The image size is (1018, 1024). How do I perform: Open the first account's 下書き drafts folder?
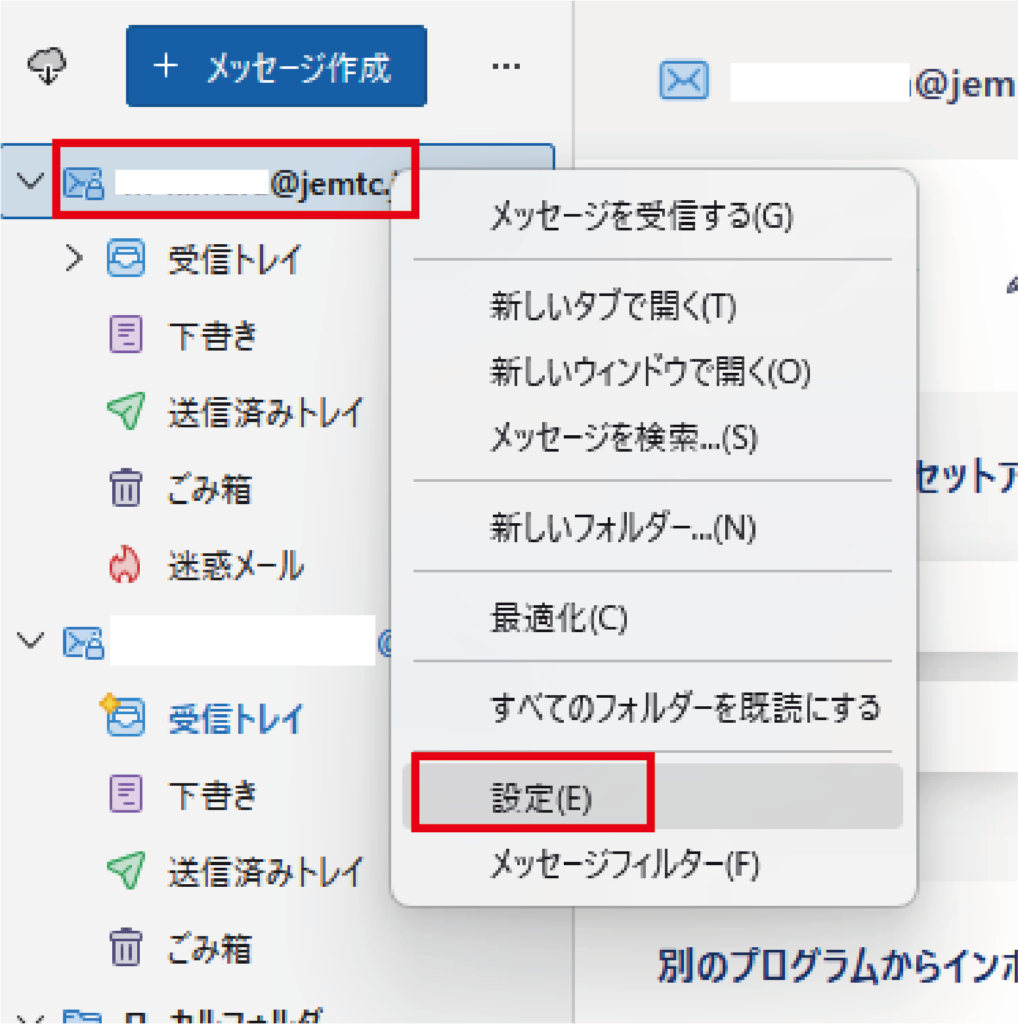coord(212,335)
